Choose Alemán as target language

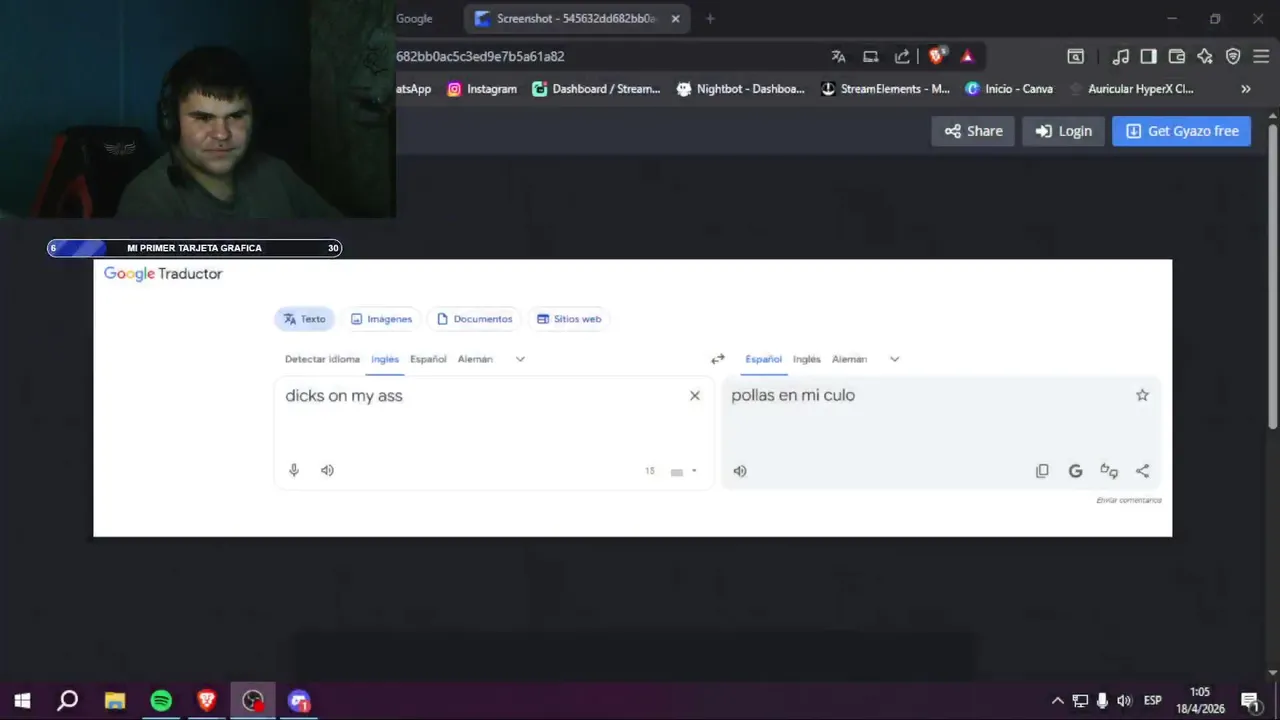pyautogui.click(x=850, y=359)
